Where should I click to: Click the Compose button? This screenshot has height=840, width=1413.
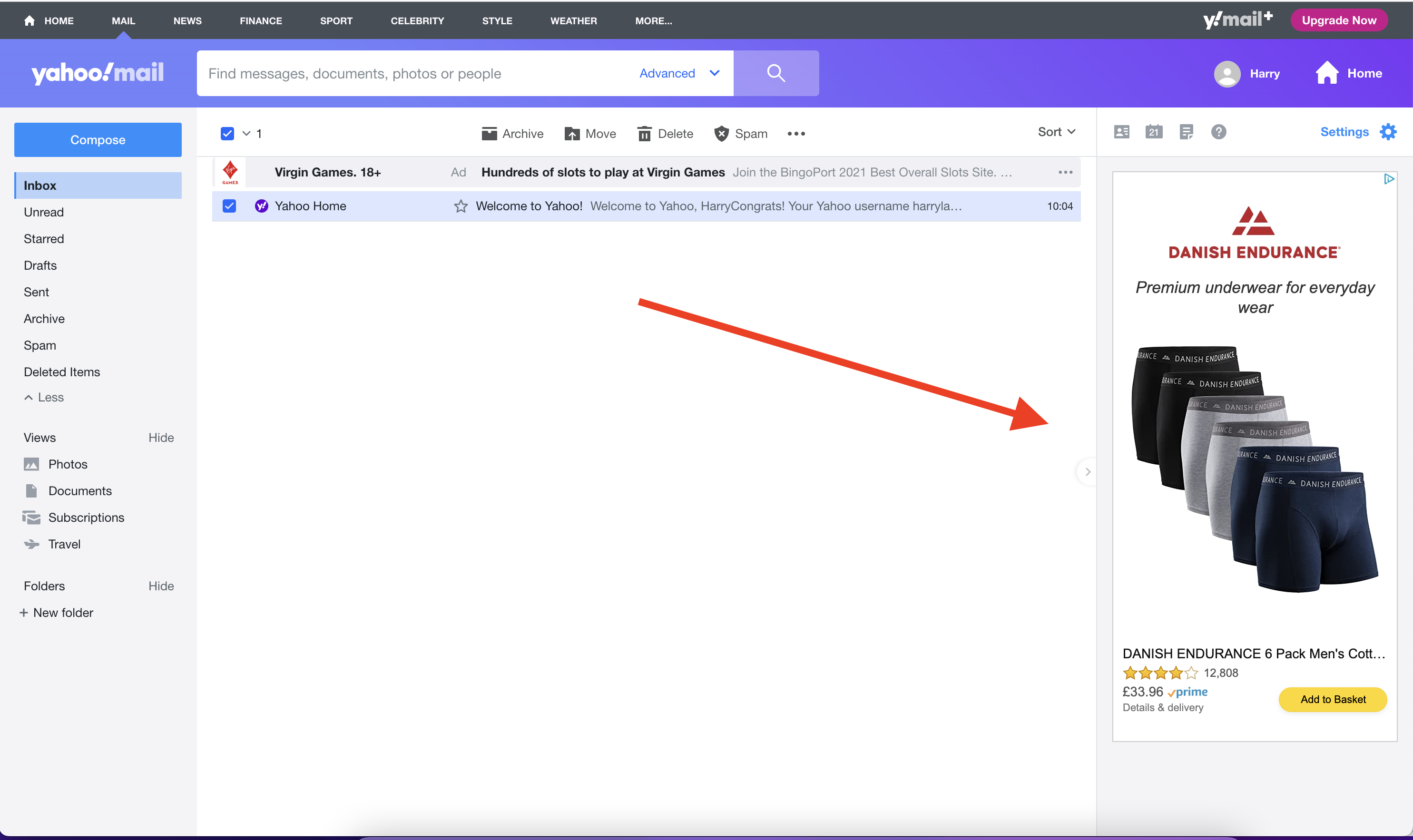click(x=97, y=139)
